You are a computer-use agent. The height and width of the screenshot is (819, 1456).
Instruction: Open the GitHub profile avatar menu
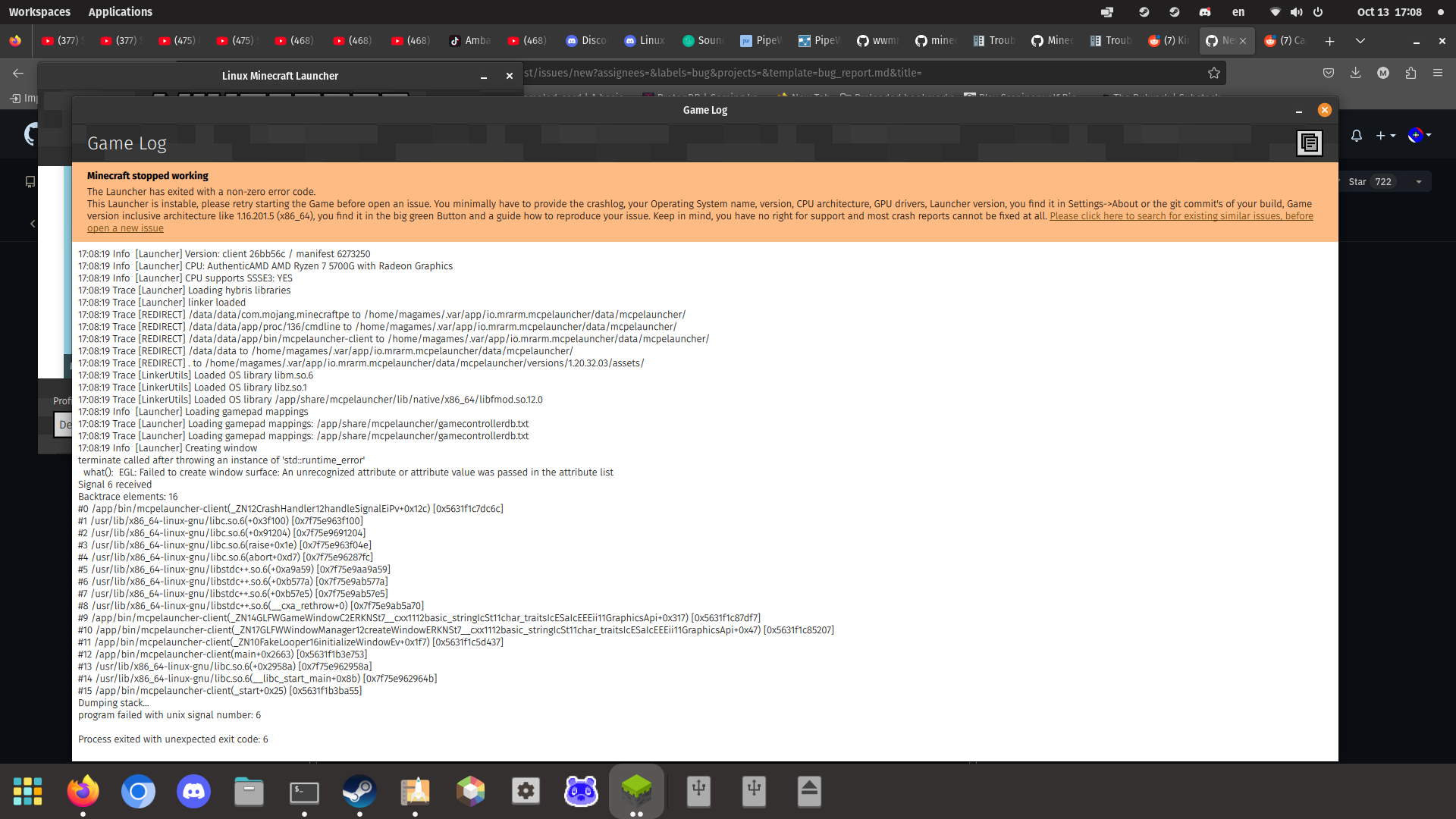(x=1417, y=136)
